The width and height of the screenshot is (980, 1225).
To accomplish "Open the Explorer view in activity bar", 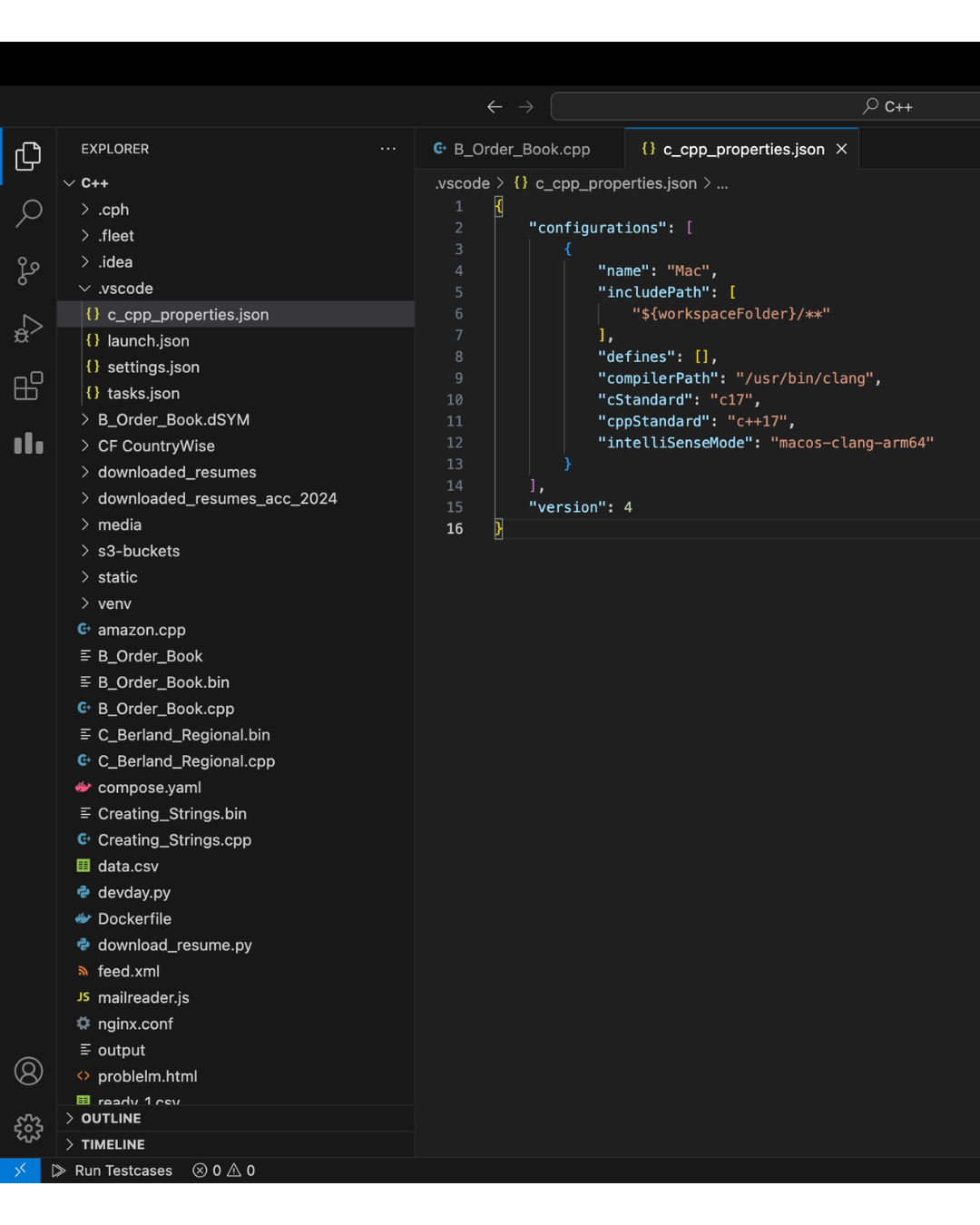I will pos(28,156).
